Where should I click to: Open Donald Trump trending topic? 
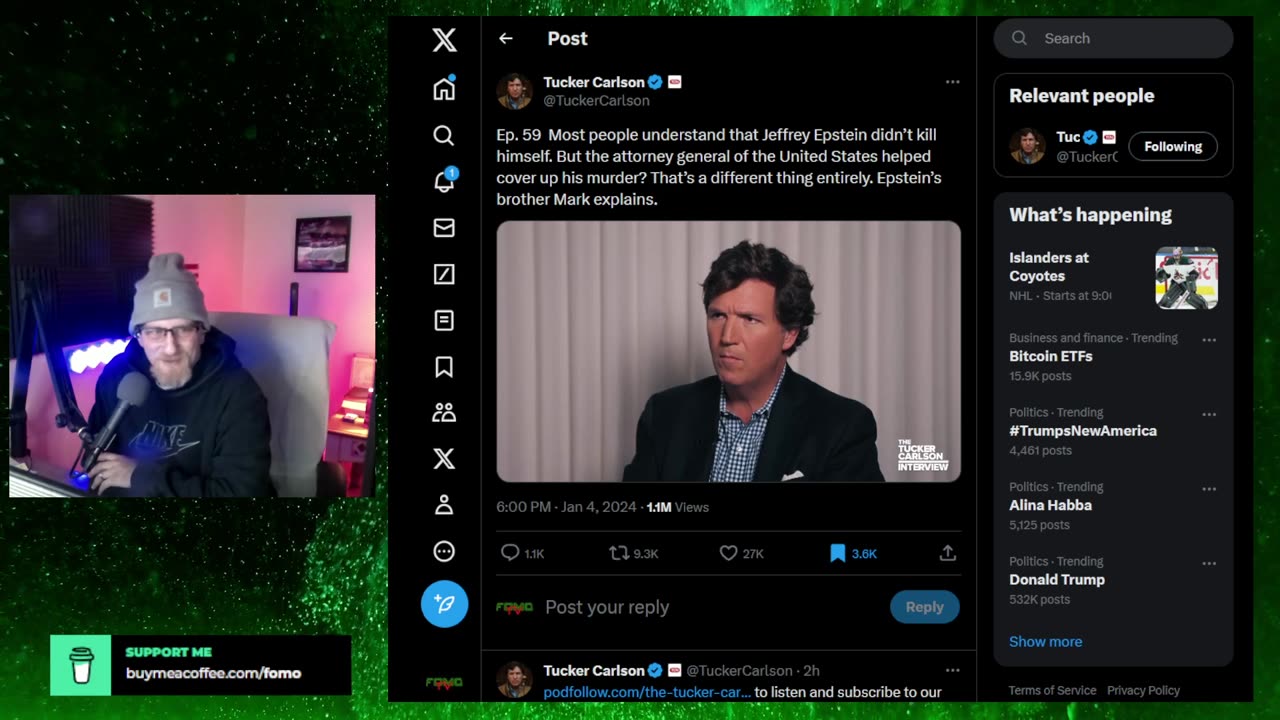click(1056, 580)
